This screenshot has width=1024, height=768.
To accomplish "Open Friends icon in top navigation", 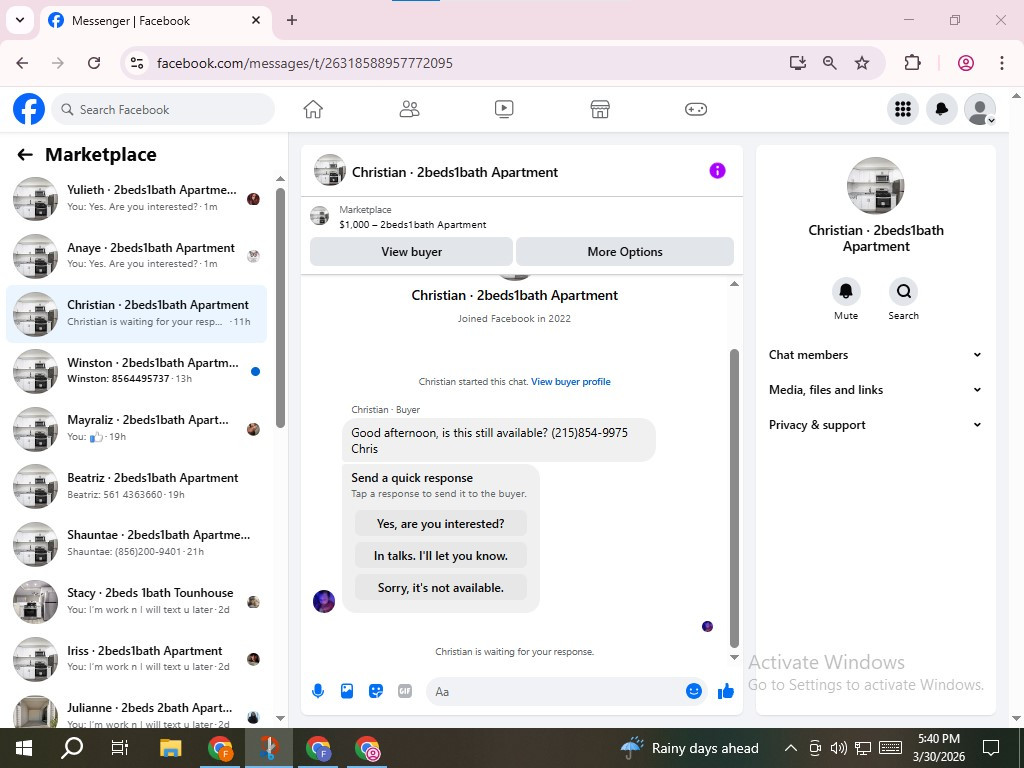I will [x=409, y=109].
